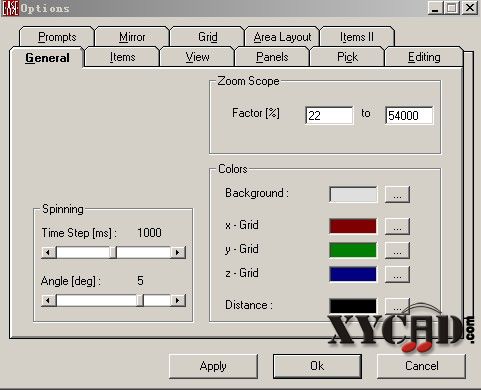This screenshot has width=481, height=390.
Task: Click the Angle slider right arrow
Action: (x=178, y=300)
